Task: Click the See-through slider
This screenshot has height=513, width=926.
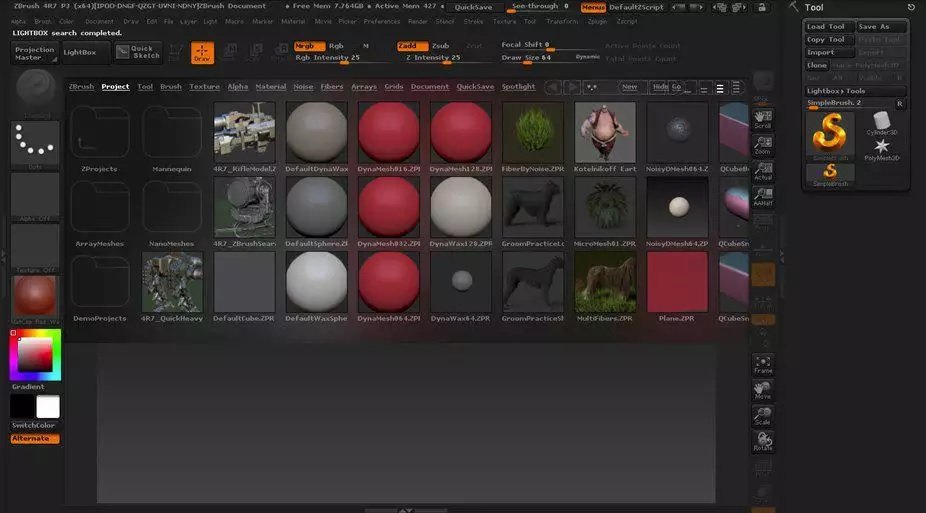Action: point(540,7)
